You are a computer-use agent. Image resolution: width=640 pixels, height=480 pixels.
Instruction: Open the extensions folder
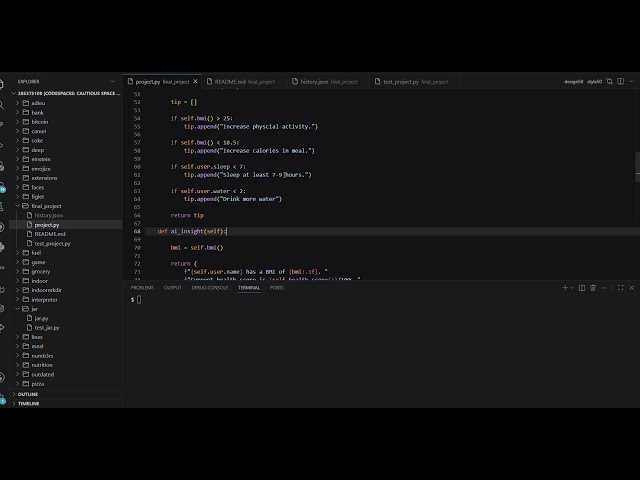[x=44, y=178]
